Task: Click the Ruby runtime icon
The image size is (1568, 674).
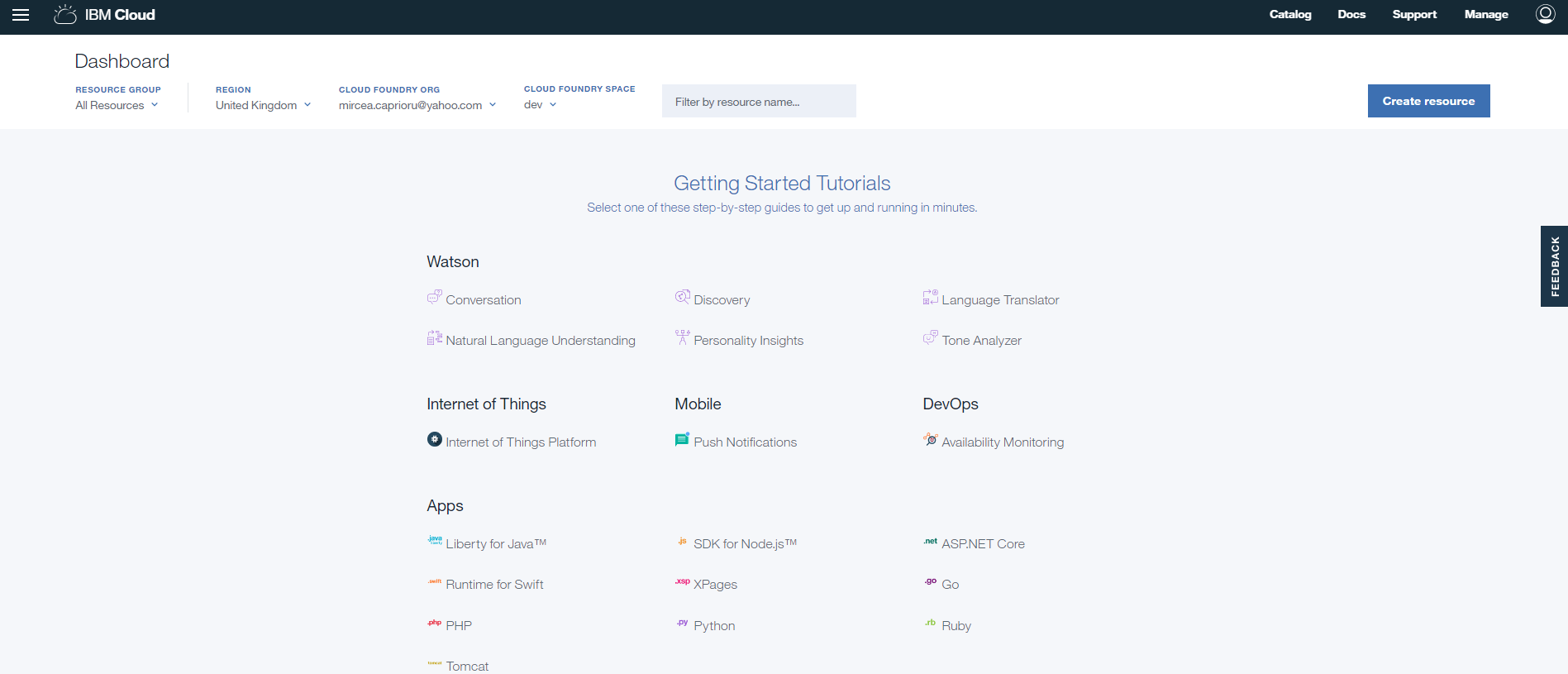Action: [x=931, y=623]
